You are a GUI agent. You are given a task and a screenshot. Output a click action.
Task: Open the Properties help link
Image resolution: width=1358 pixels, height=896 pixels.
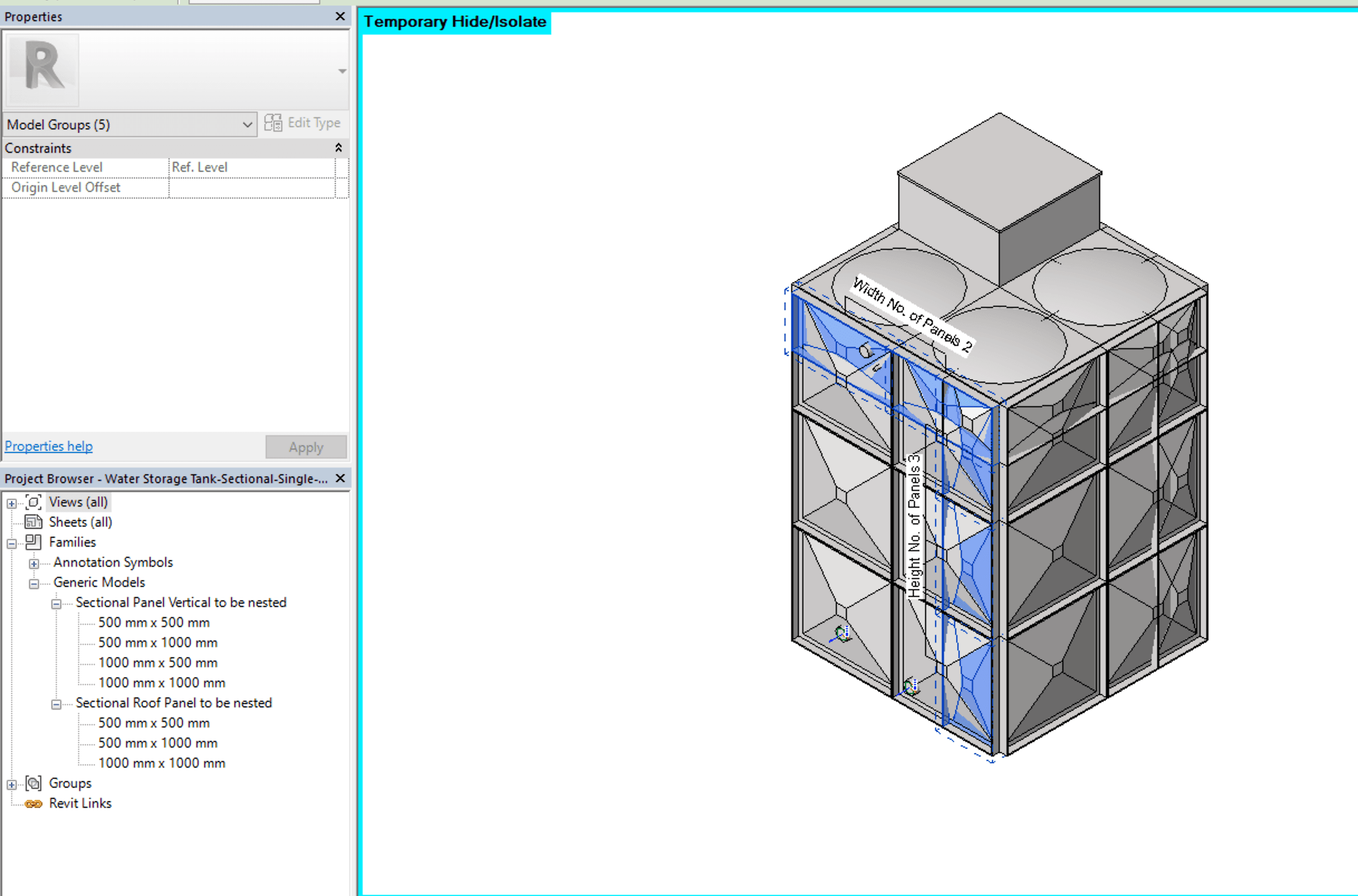[49, 446]
